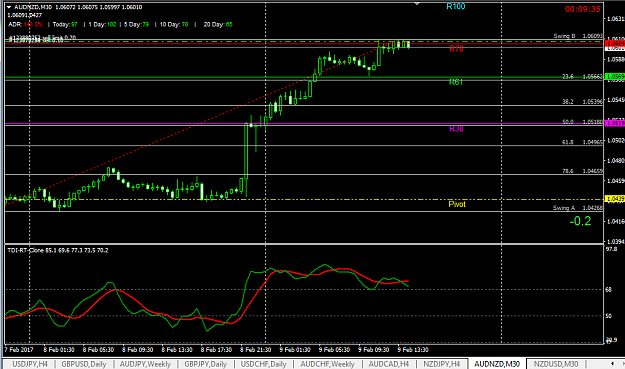Select the green R61 level label
This screenshot has width=625, height=369.
[x=456, y=82]
